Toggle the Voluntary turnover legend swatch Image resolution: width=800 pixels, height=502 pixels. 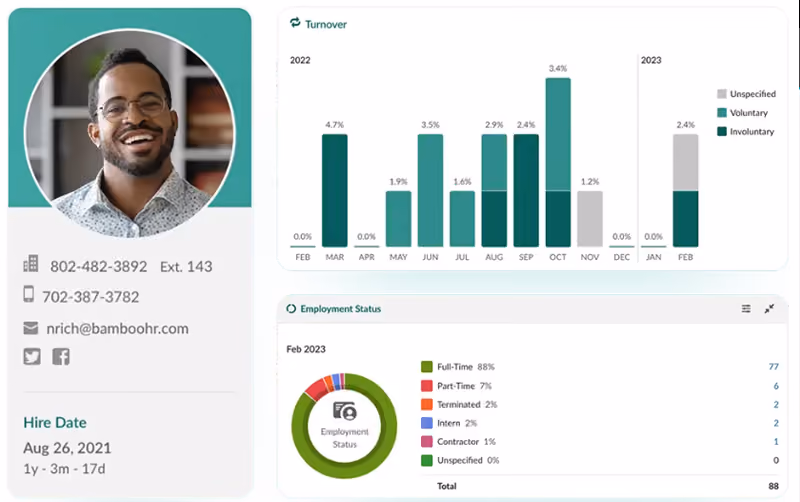coord(721,113)
